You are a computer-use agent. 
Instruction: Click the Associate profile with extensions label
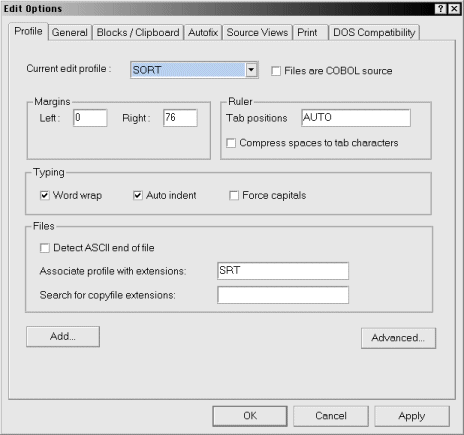click(x=113, y=271)
